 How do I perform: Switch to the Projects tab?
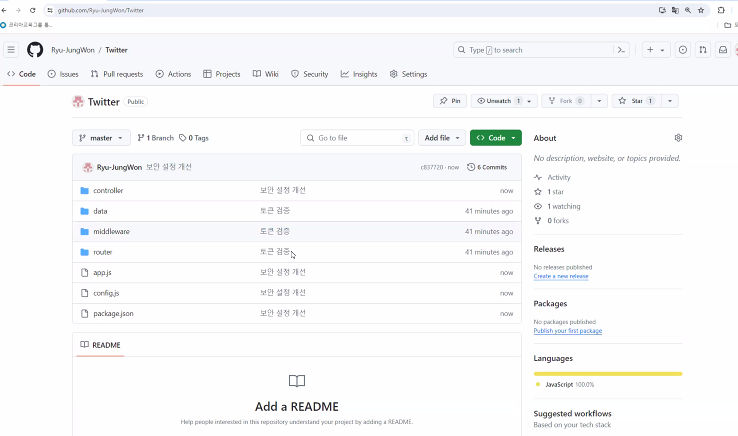222,74
